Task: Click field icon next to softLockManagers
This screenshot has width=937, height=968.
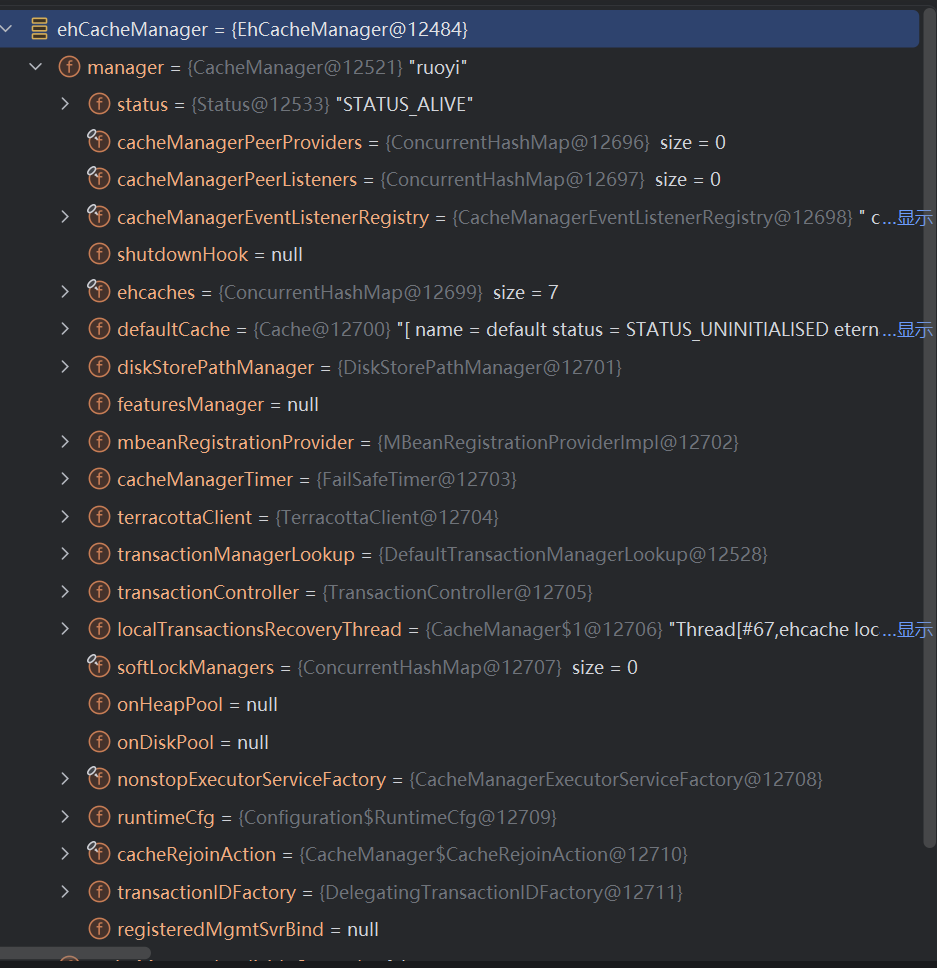Action: tap(98, 667)
